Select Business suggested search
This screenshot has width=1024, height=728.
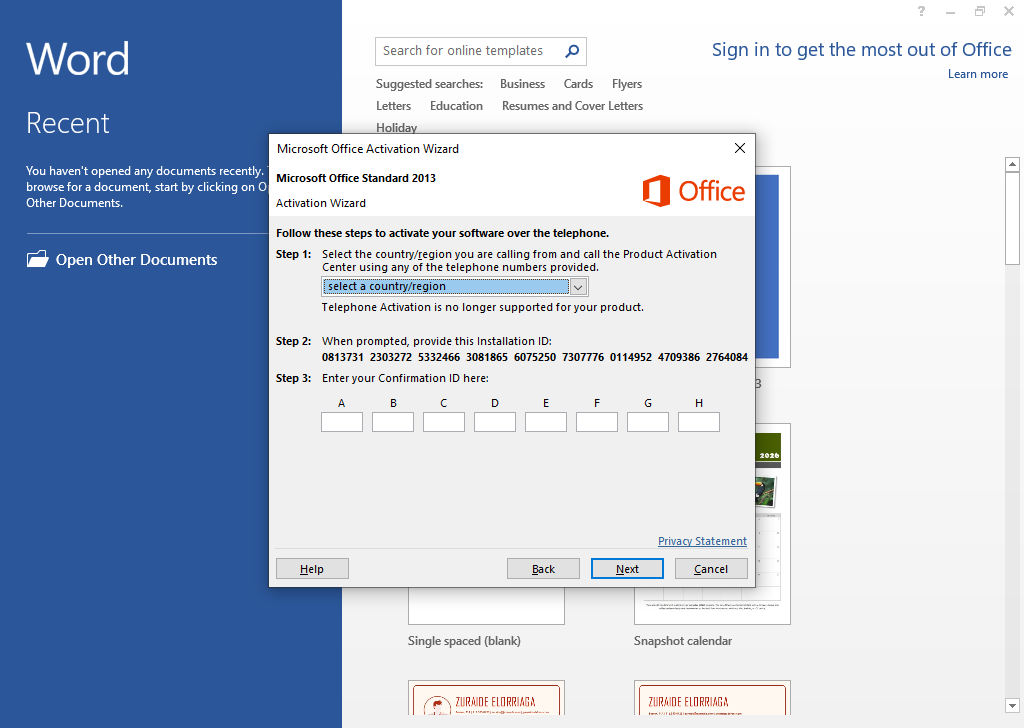pos(522,84)
